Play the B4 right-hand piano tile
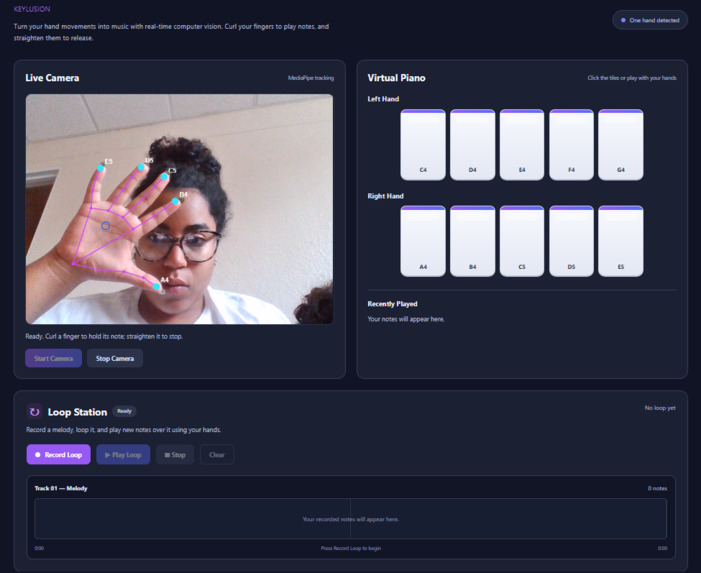The height and width of the screenshot is (573, 701). pyautogui.click(x=473, y=241)
